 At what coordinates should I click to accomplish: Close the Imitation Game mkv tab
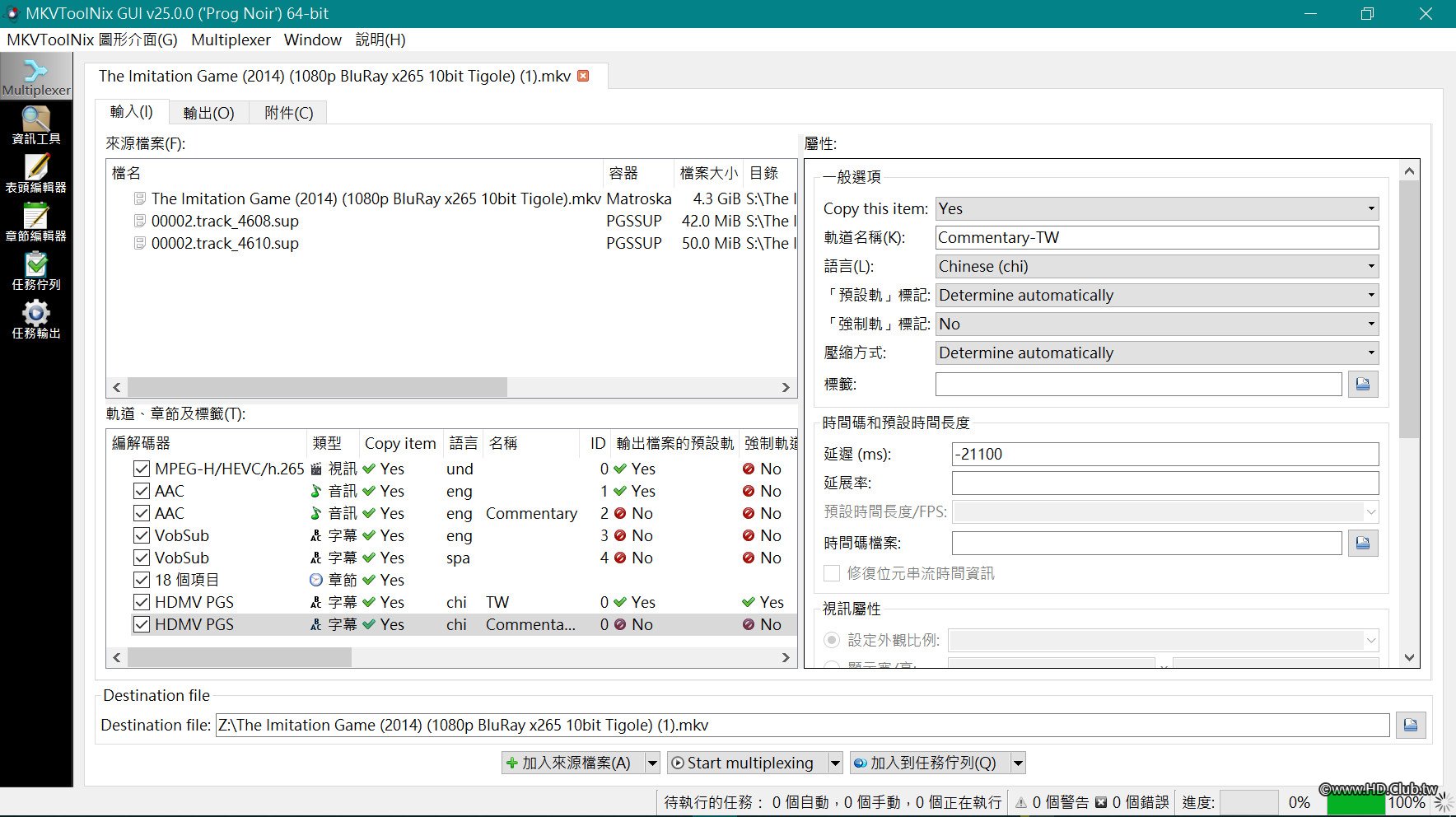tap(583, 76)
